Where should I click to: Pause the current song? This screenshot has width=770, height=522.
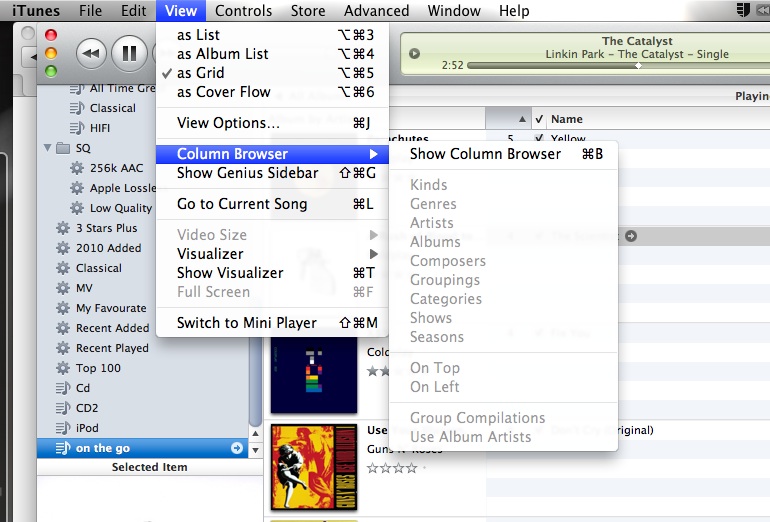tap(129, 53)
